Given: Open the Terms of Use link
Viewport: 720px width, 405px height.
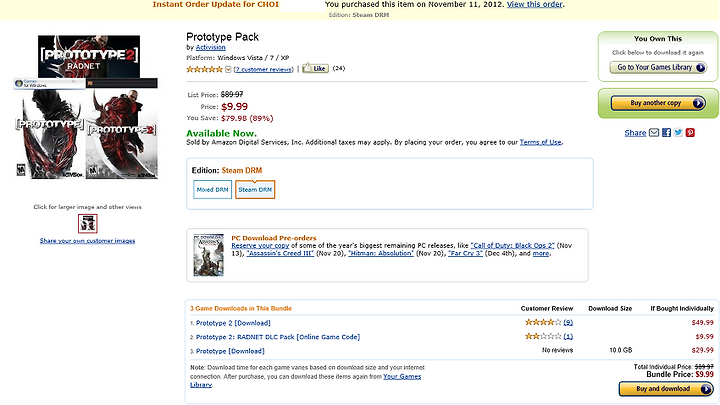Looking at the screenshot, I should click(540, 142).
